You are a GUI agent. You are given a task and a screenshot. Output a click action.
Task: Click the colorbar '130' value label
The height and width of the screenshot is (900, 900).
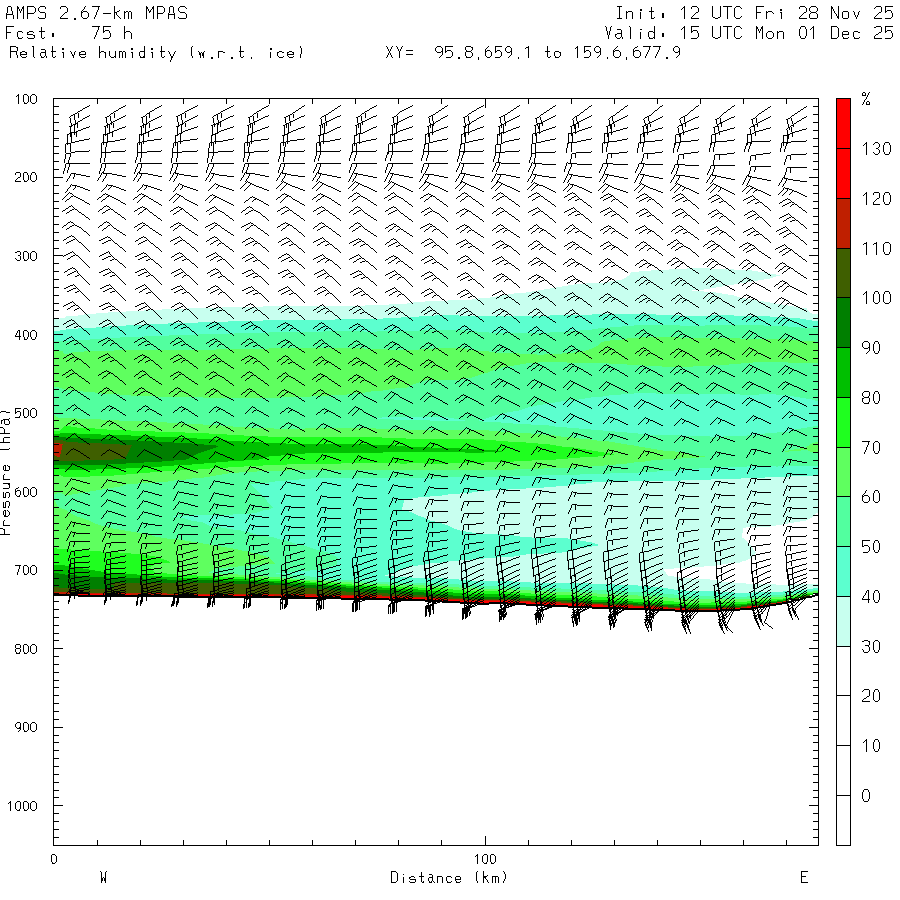click(876, 149)
